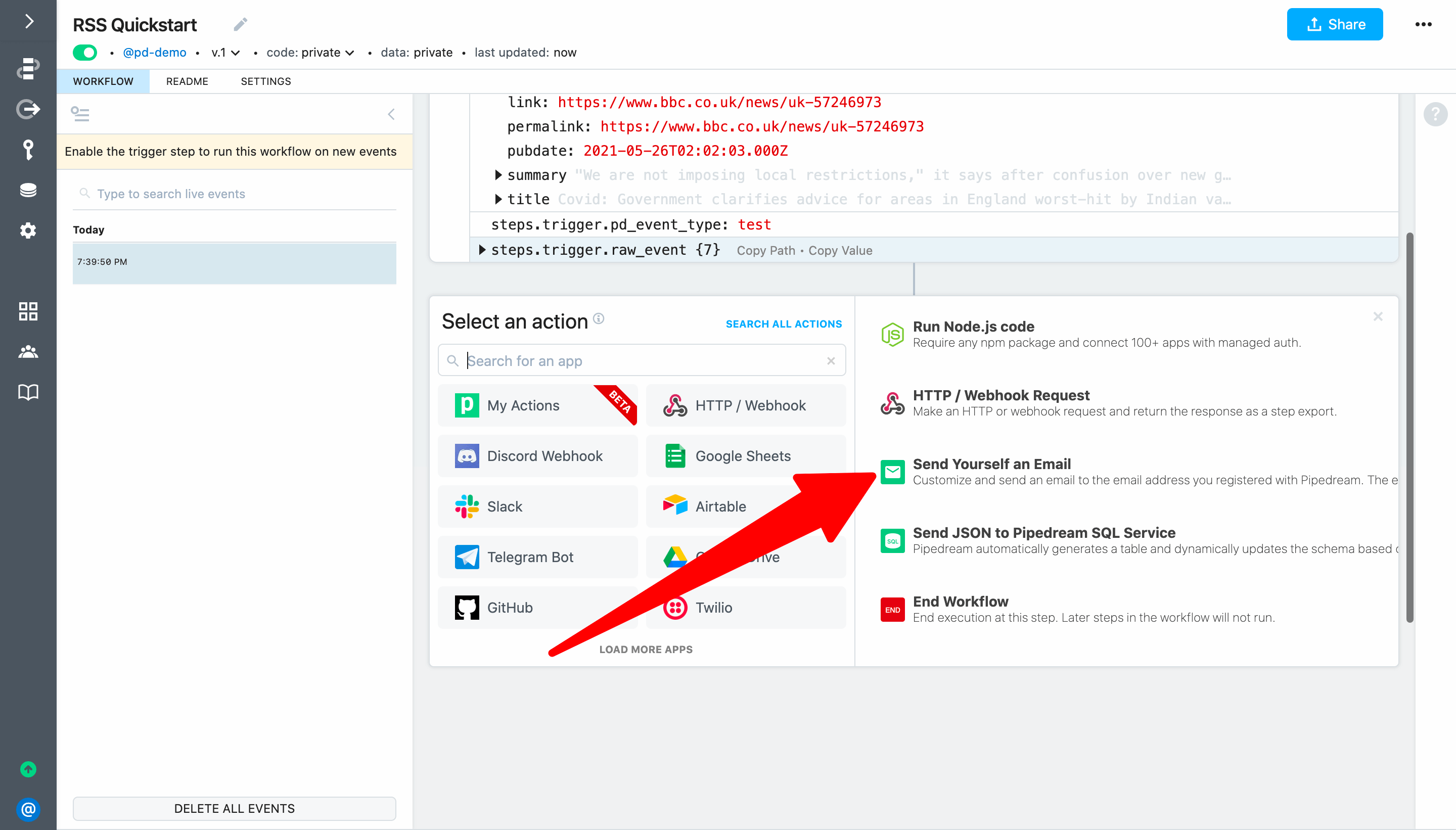The width and height of the screenshot is (1456, 830).
Task: Open the data stores sidebar icon
Action: [x=28, y=190]
